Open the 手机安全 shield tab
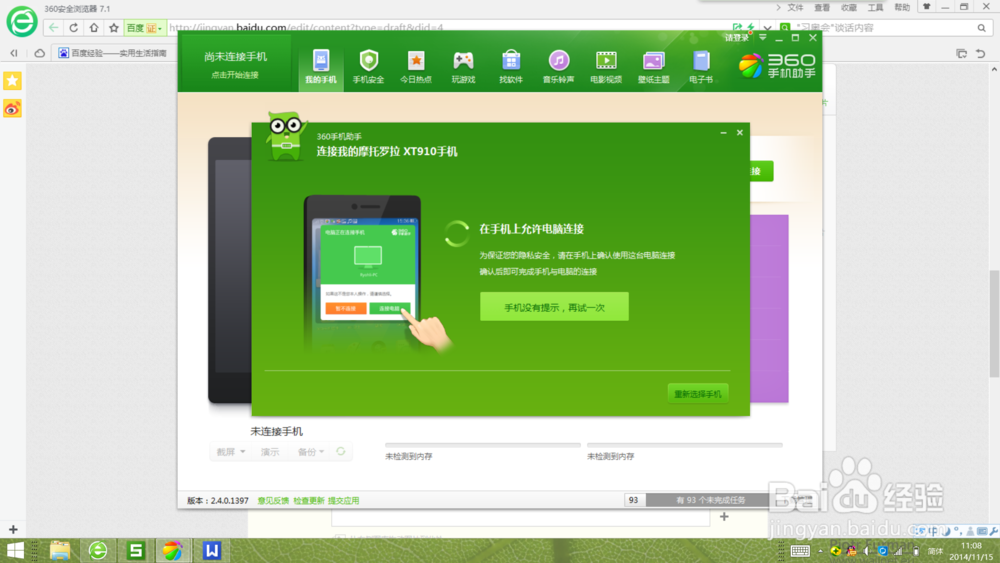The height and width of the screenshot is (563, 1000). pos(369,66)
